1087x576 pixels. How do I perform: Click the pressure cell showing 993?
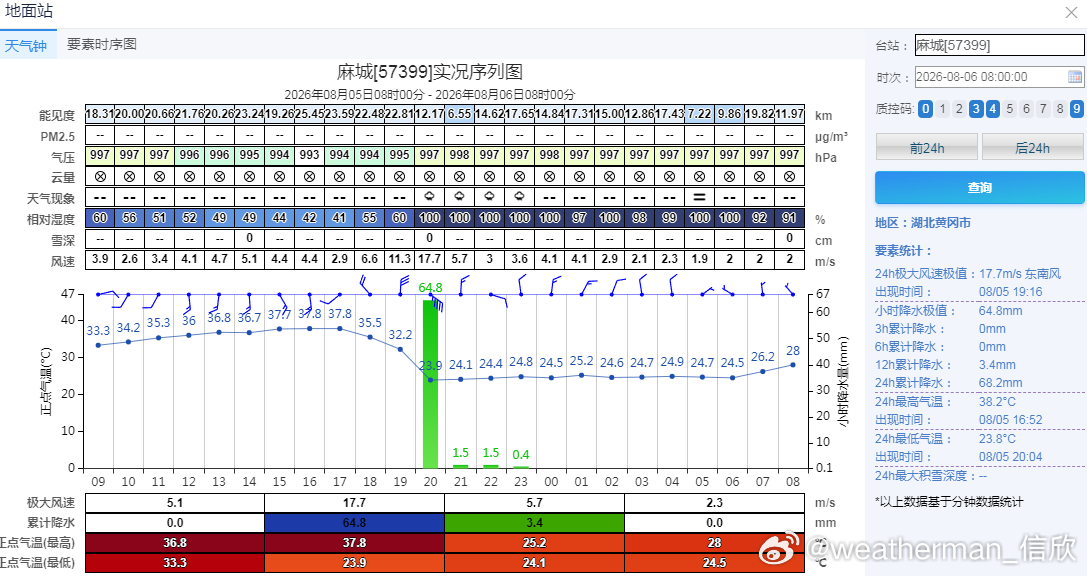309,155
